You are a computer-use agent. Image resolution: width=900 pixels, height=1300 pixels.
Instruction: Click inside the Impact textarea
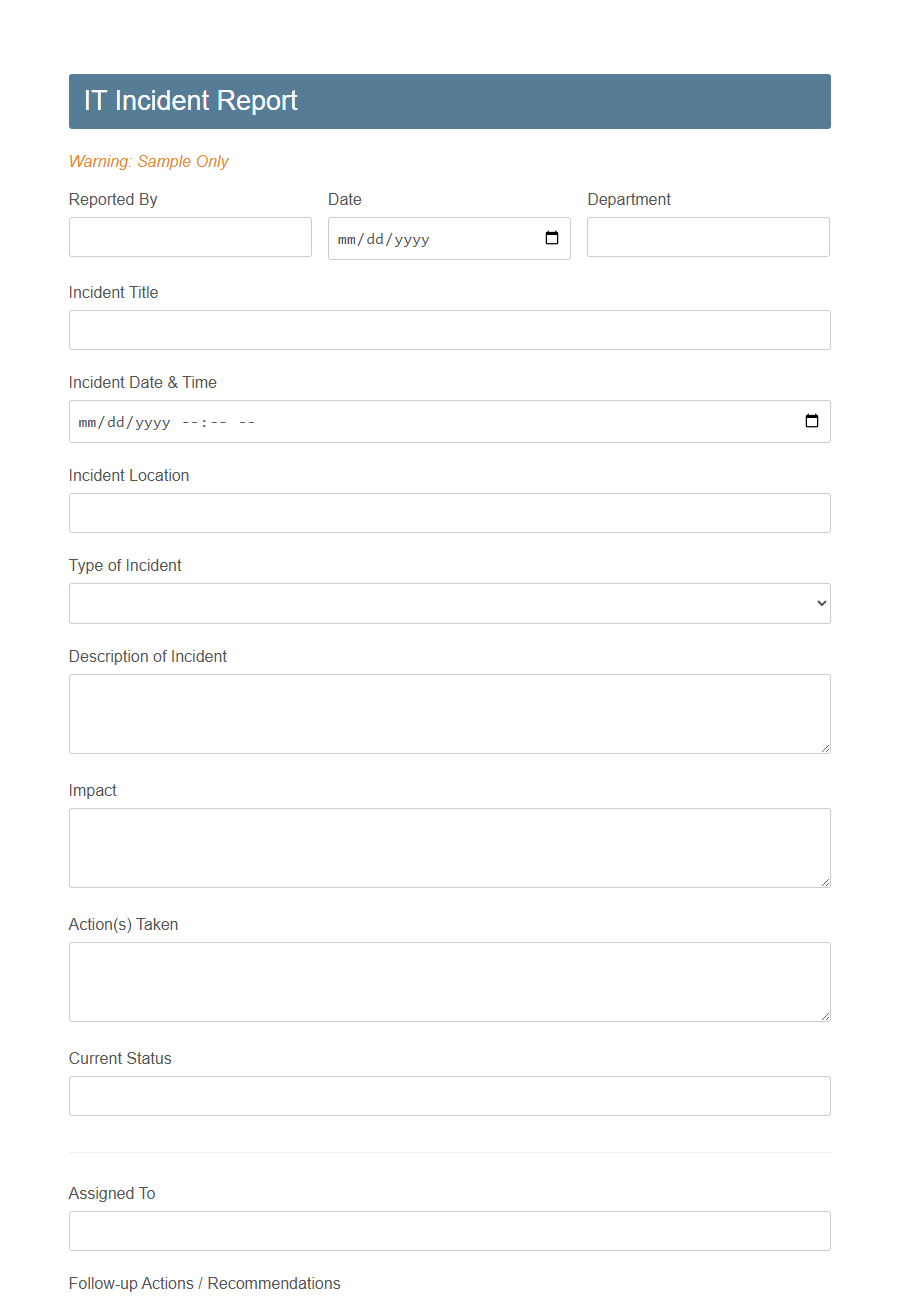pos(449,847)
